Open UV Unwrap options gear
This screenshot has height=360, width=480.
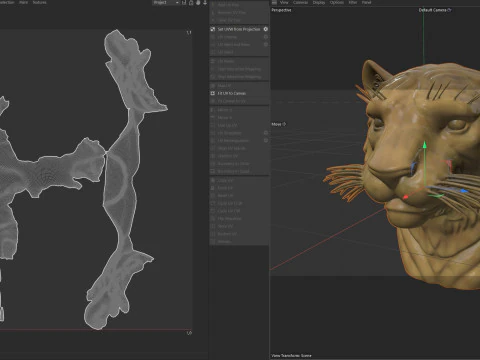tap(266, 37)
